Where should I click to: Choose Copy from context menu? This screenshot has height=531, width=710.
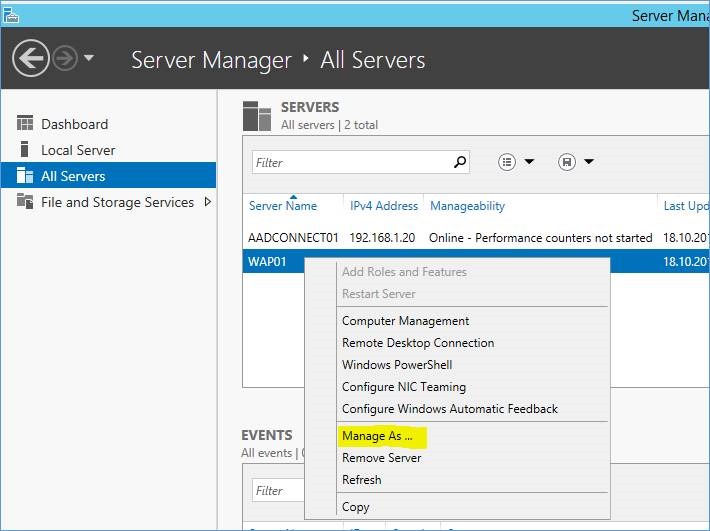tap(355, 507)
